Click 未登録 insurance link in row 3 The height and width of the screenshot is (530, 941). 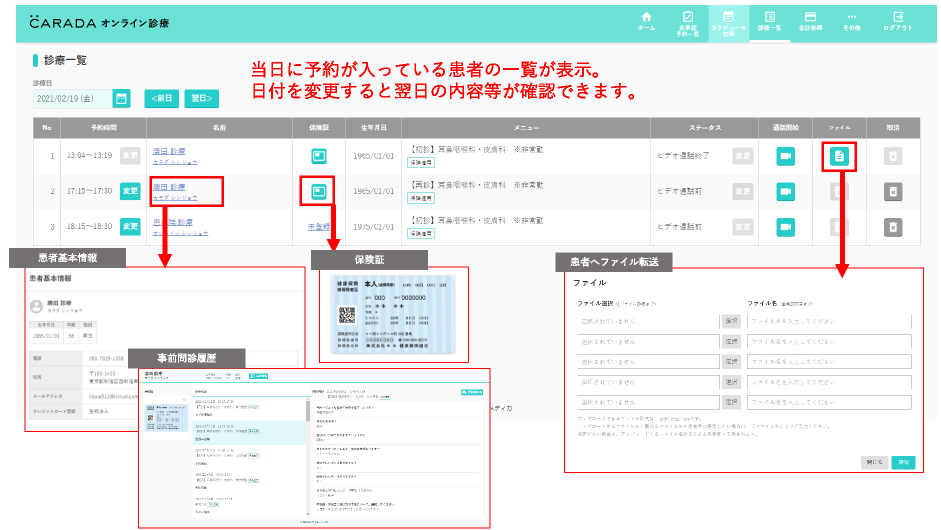coord(318,227)
